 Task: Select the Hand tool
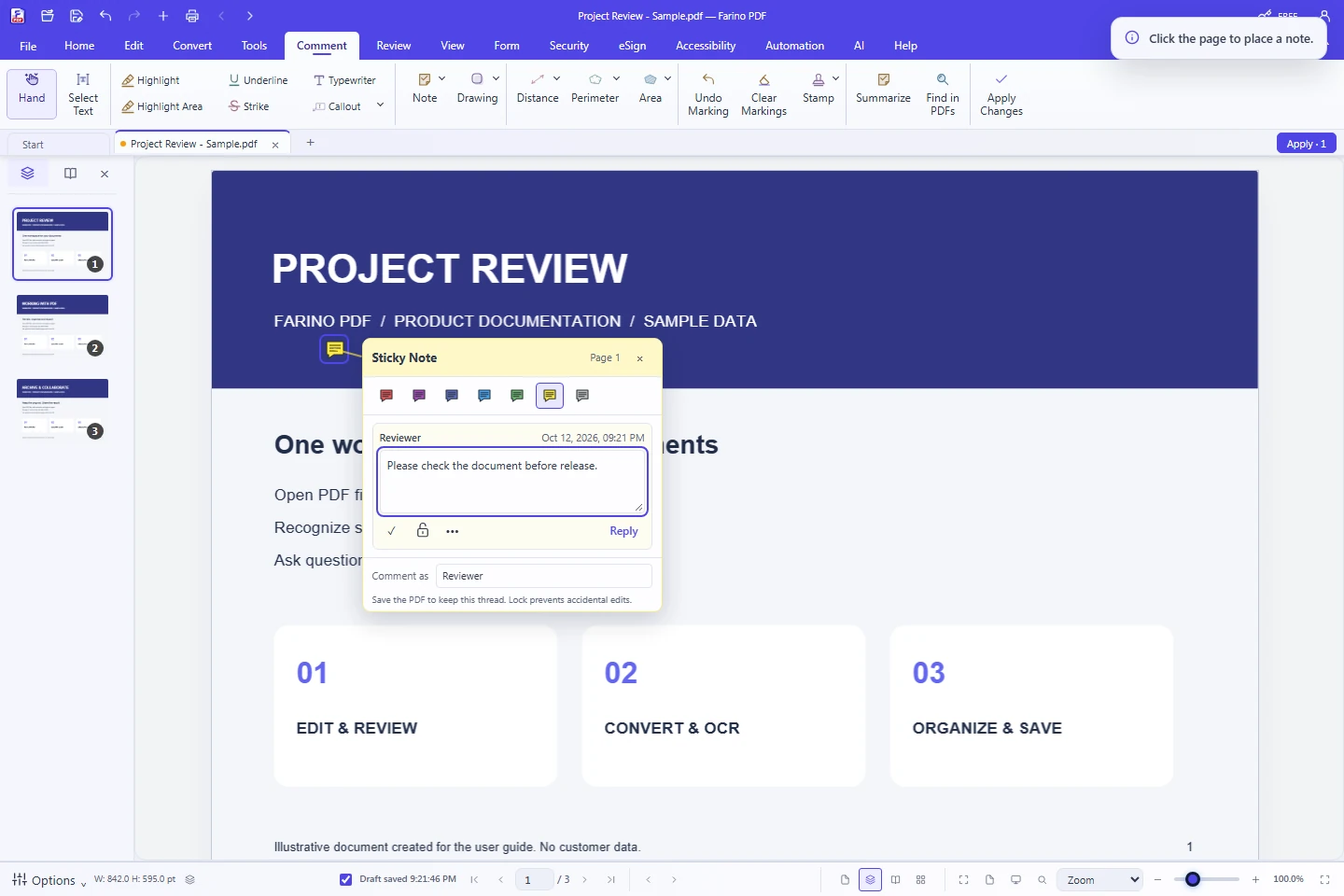32,93
